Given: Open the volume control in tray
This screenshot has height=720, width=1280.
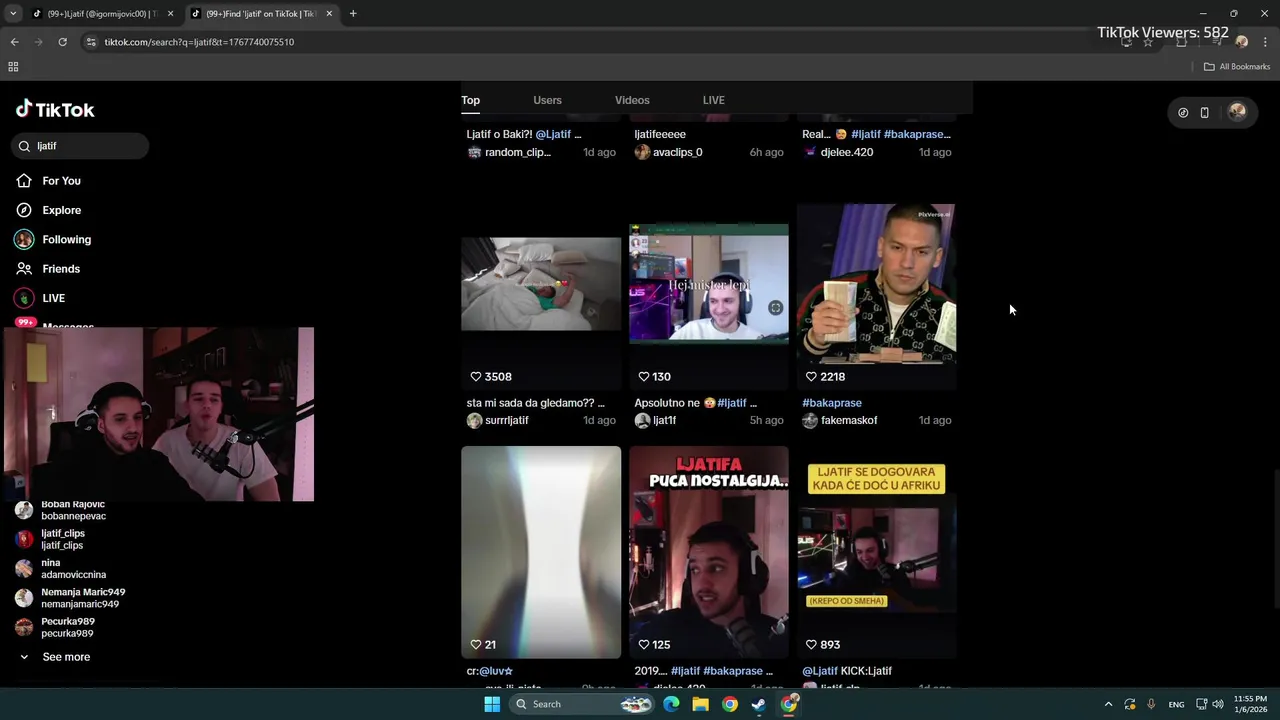Looking at the screenshot, I should 1218,704.
